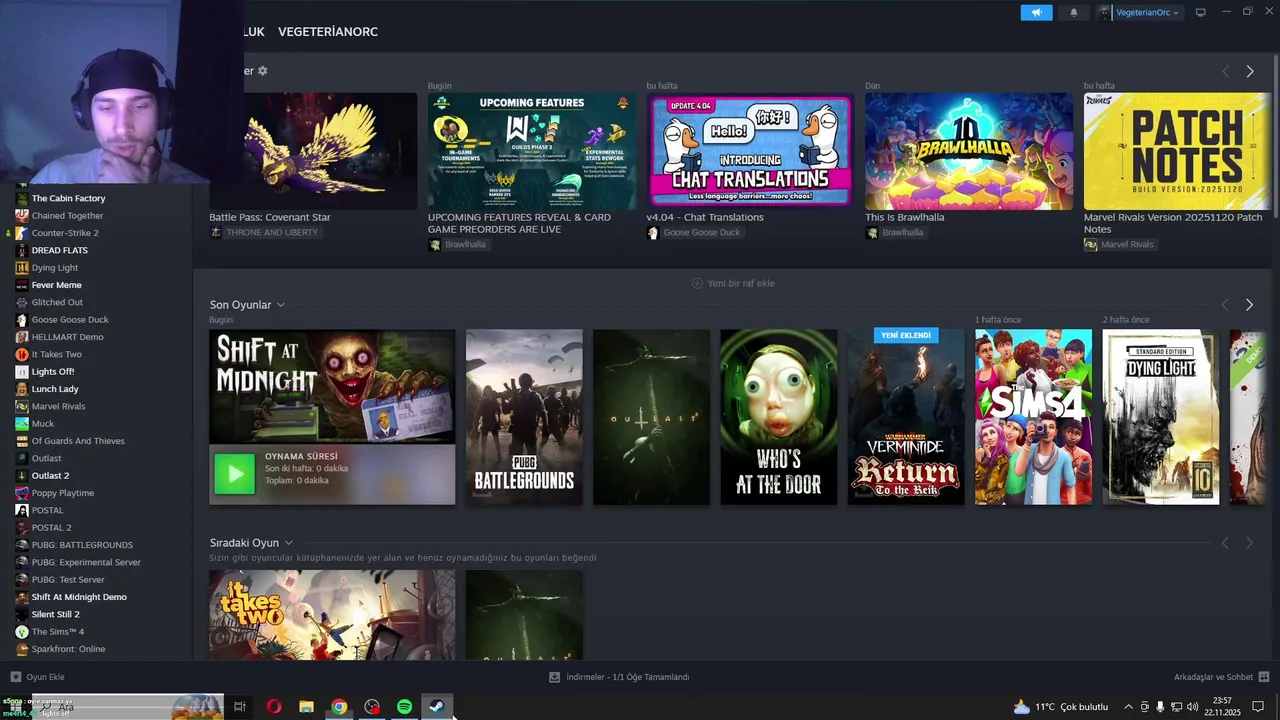
Task: Show next recent games arrow
Action: [1250, 305]
